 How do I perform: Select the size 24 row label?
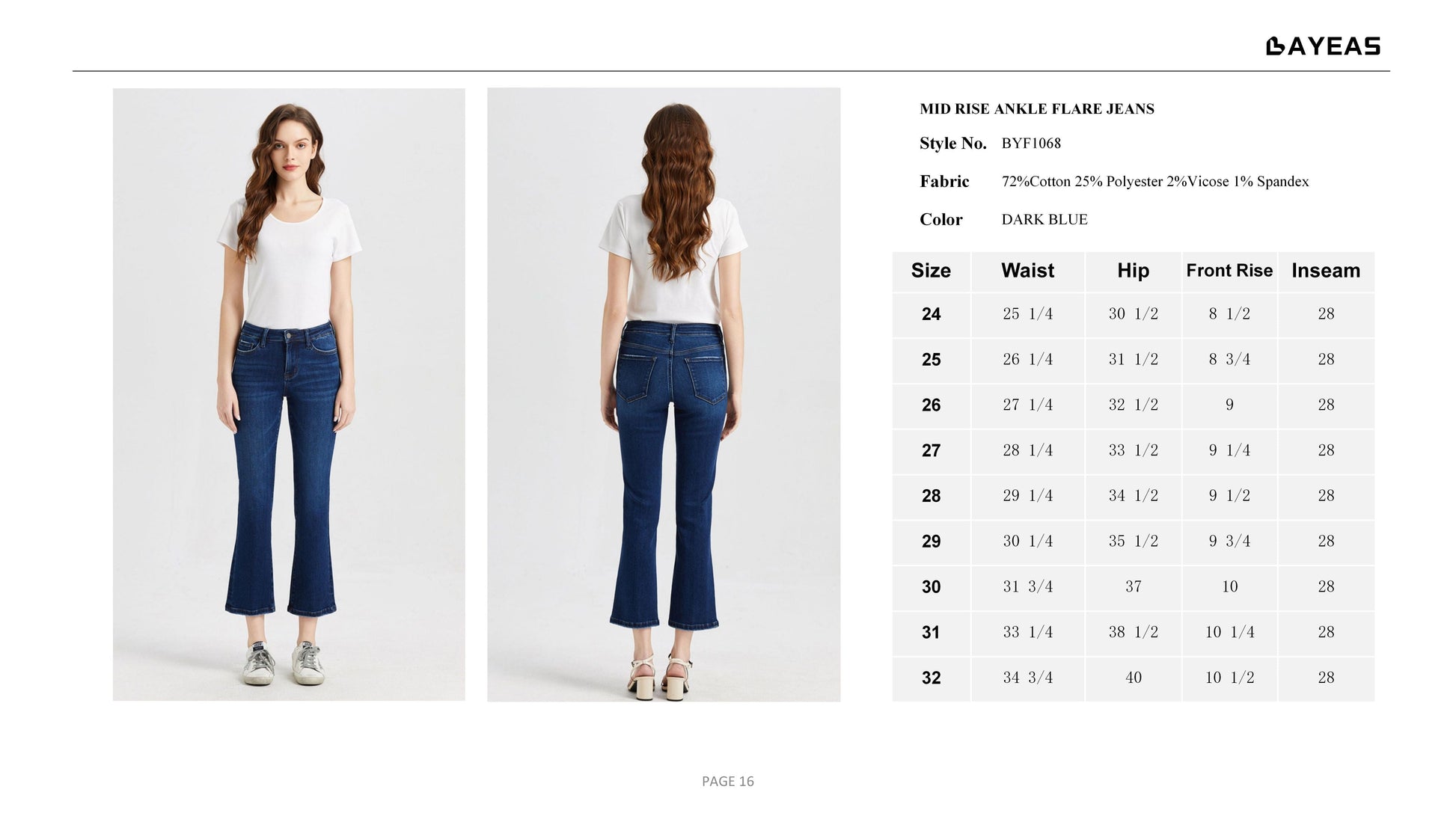click(x=931, y=314)
